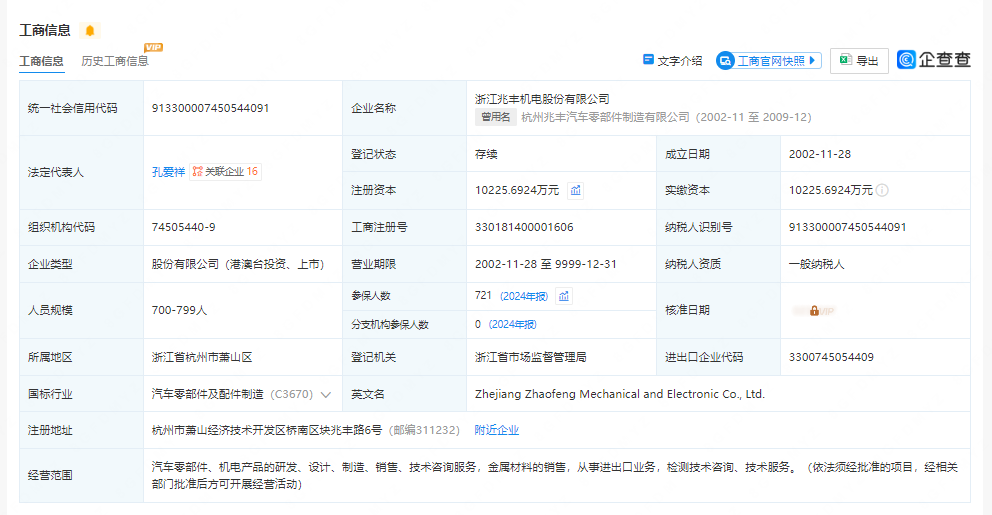Click 登记机关 value 浙江省市场监督管理局
992x515 pixels.
[531, 357]
